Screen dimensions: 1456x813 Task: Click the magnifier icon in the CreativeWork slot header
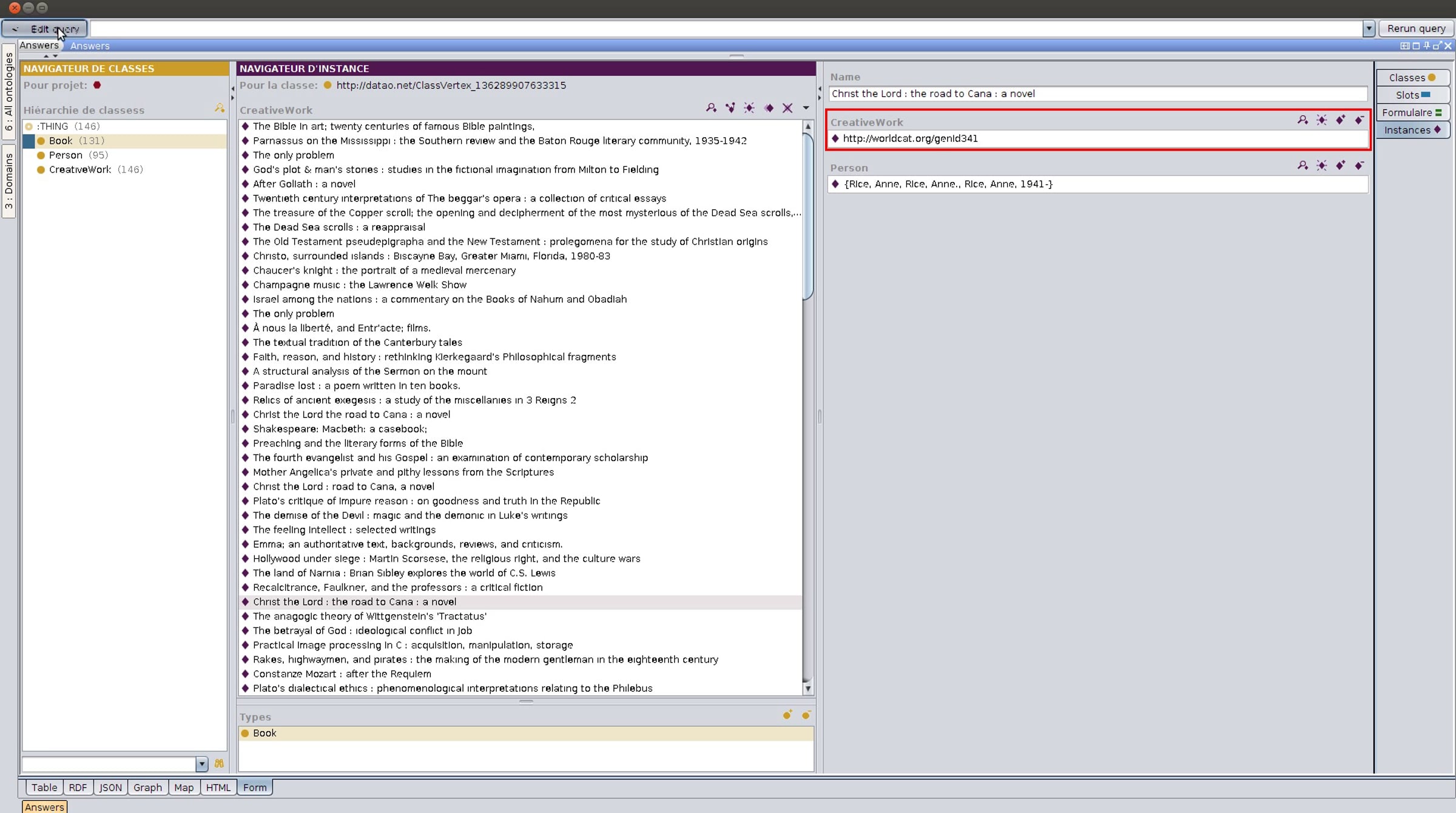pyautogui.click(x=1303, y=120)
